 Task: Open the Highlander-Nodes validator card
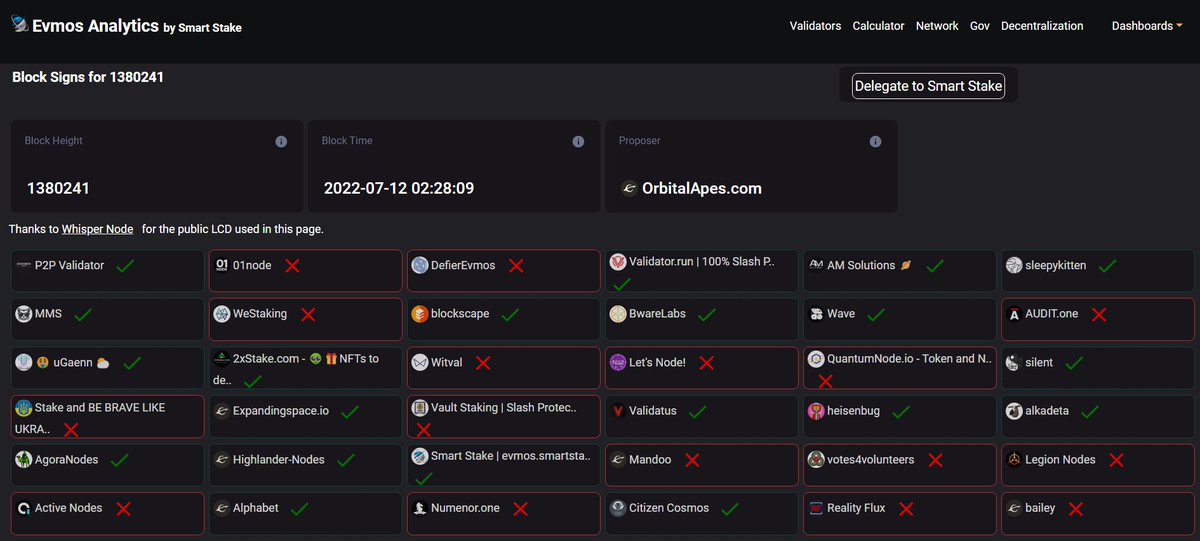[x=305, y=465]
